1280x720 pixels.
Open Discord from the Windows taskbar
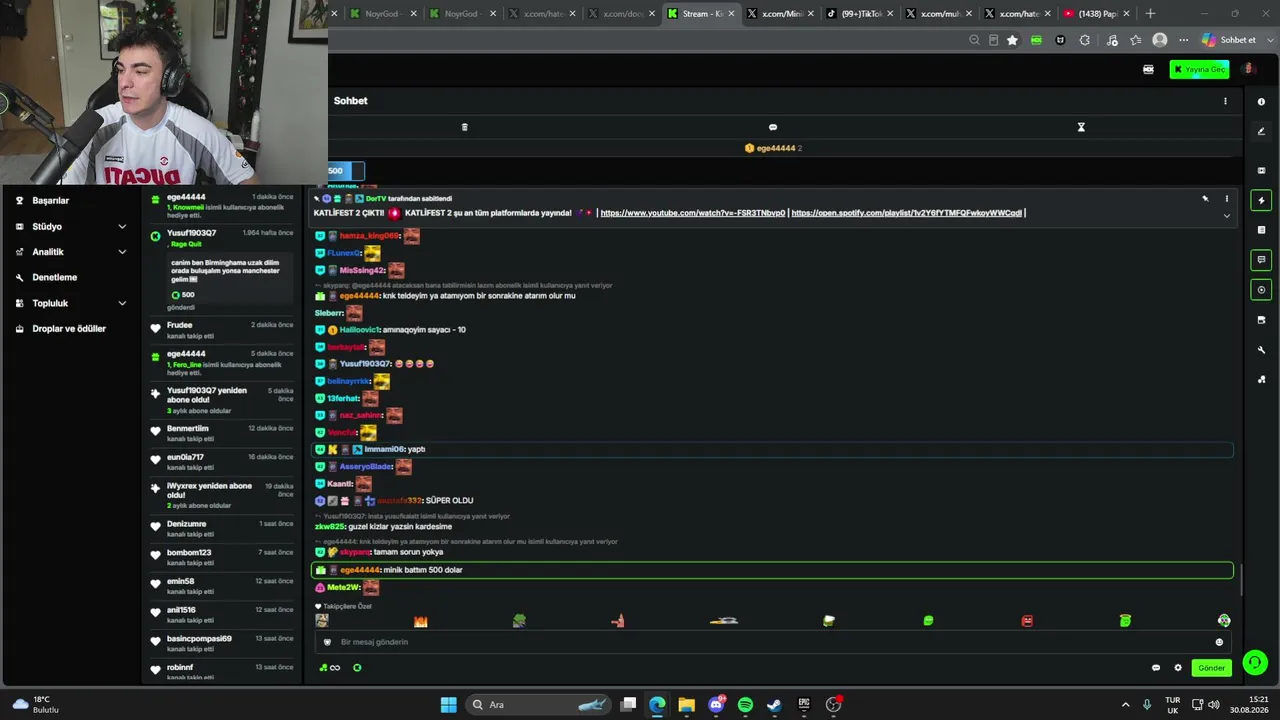click(716, 705)
